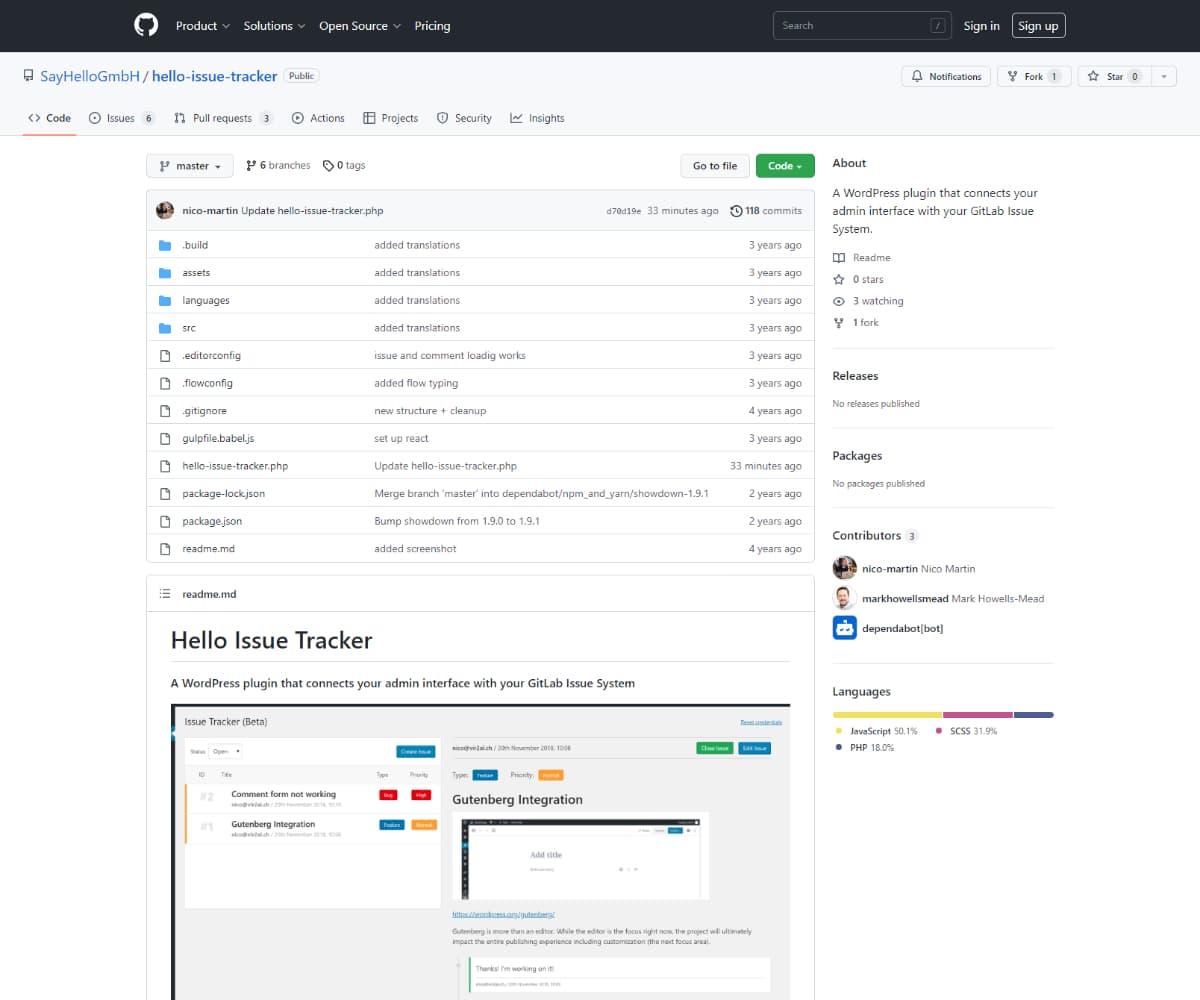Click the .flowconfig file icon

[166, 383]
